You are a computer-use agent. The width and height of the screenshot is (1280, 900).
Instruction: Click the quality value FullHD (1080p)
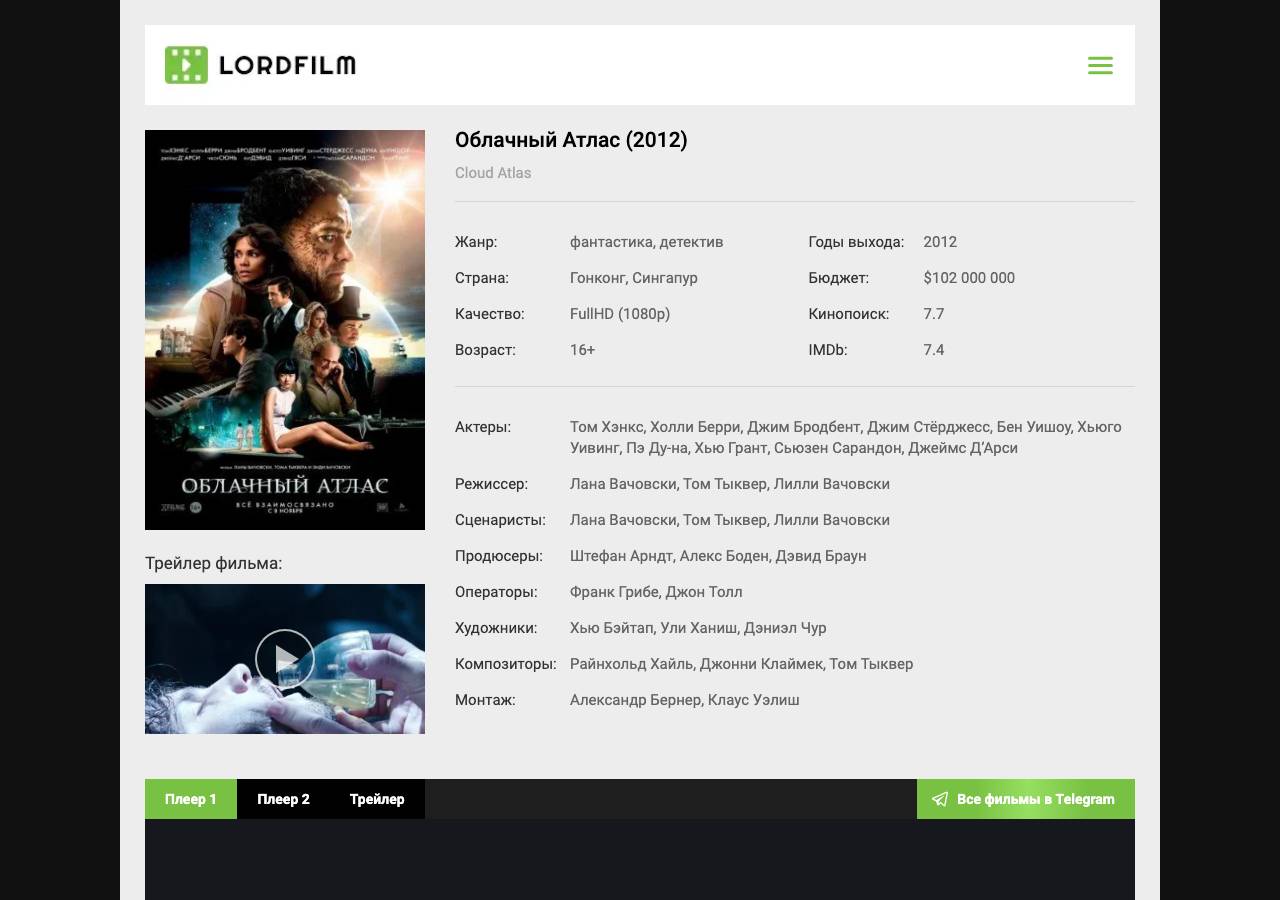pos(620,314)
